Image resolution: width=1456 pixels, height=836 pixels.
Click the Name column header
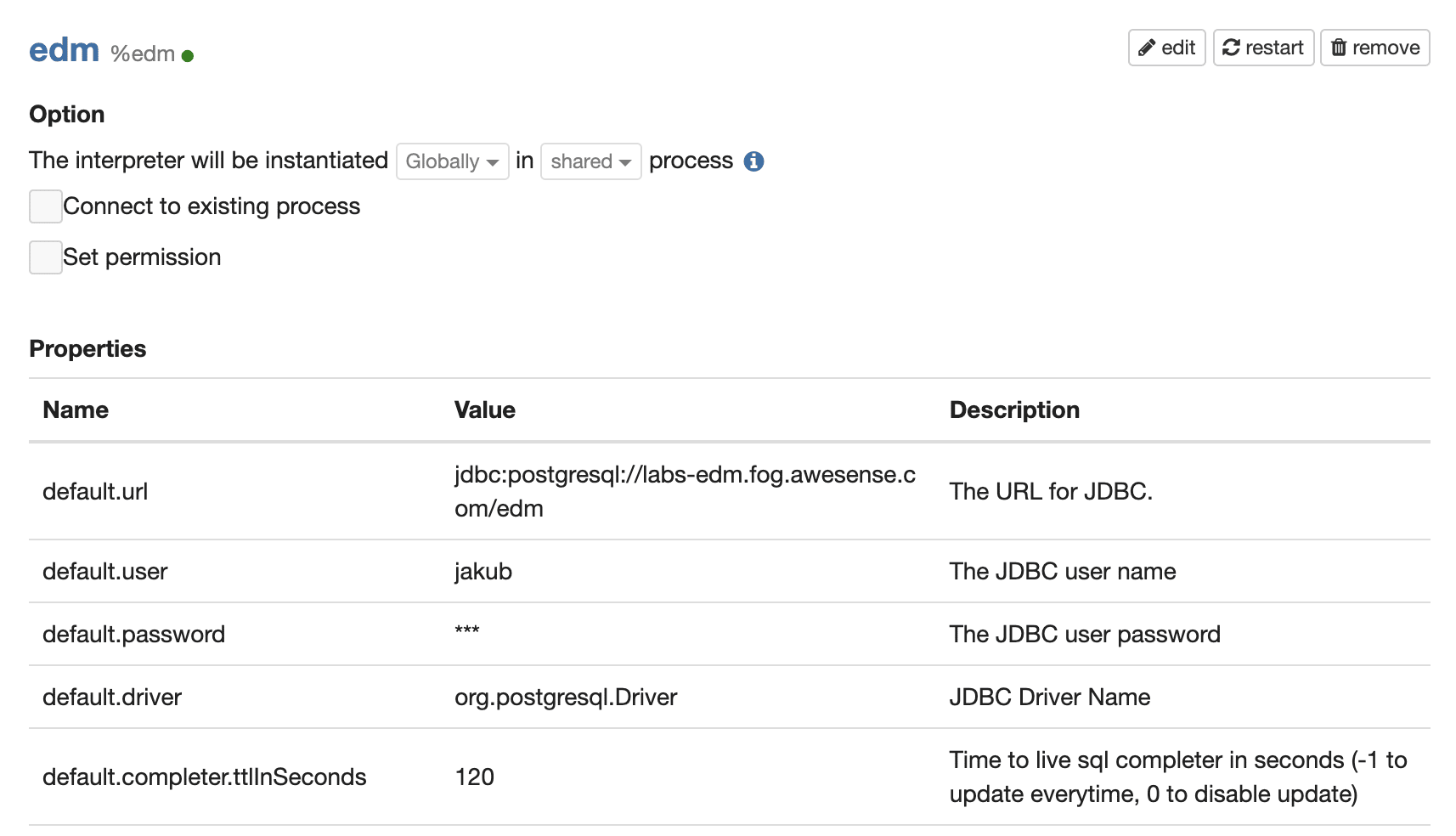[x=76, y=410]
